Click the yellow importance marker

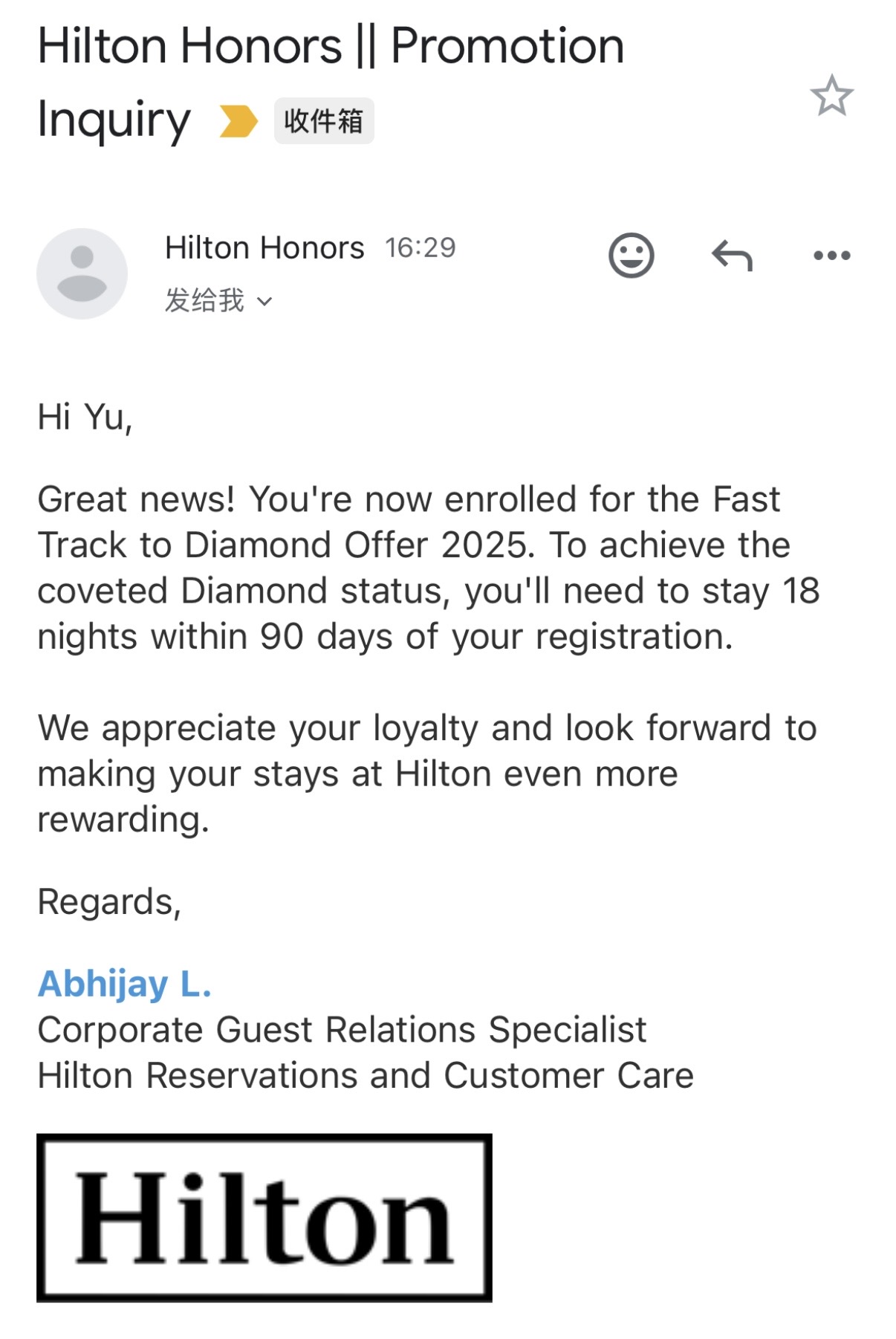238,121
